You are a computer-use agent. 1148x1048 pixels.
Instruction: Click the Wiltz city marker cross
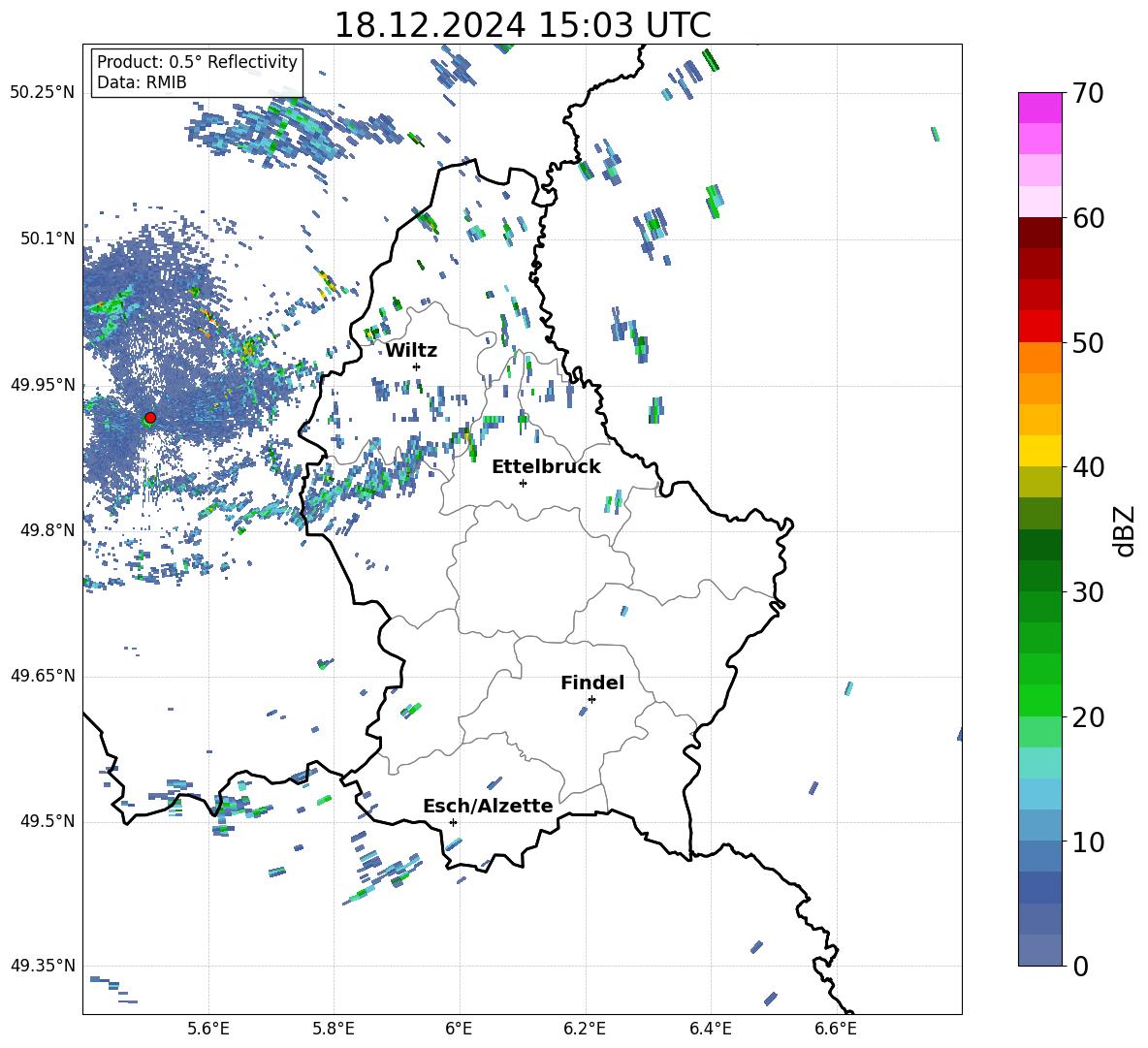(x=417, y=366)
